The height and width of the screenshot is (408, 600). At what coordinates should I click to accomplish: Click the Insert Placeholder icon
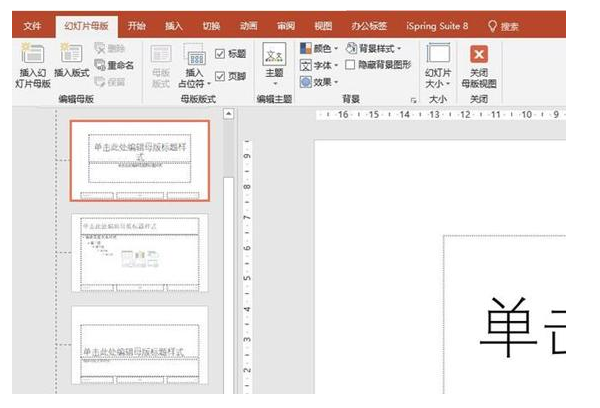[194, 57]
